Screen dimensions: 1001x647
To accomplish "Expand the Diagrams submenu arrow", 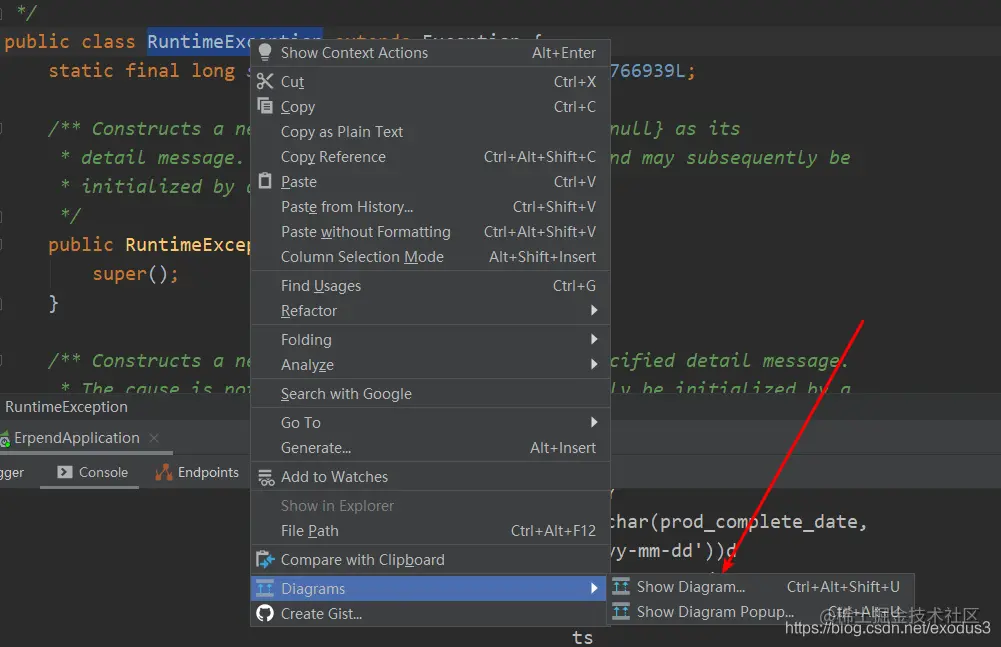I will click(x=594, y=588).
